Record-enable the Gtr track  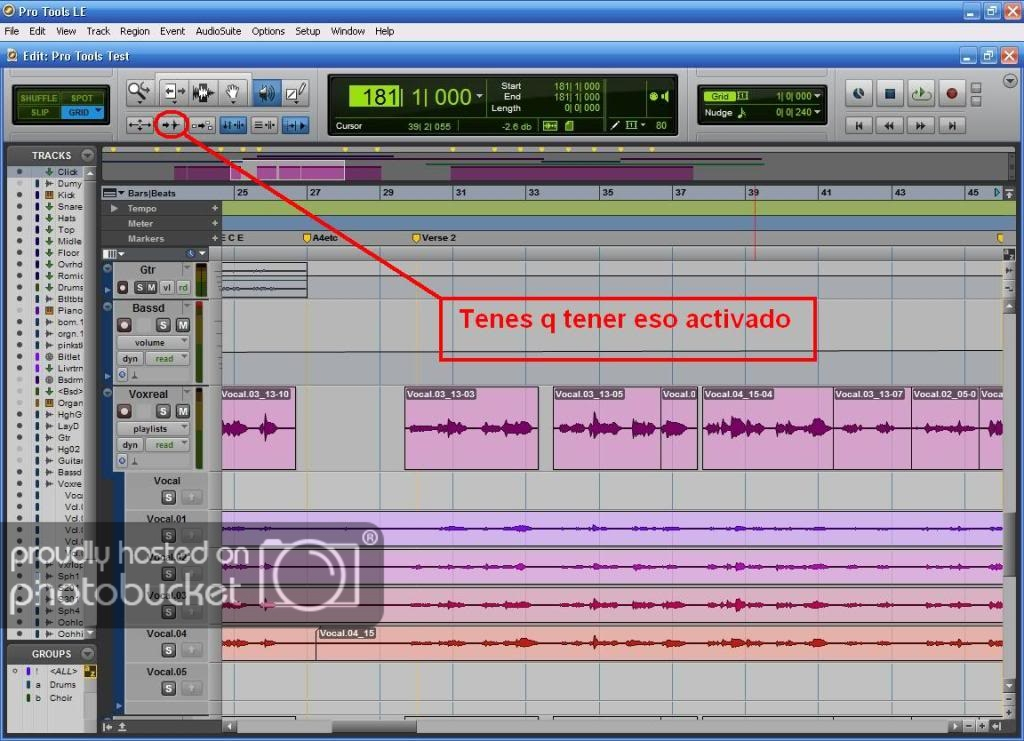click(123, 287)
